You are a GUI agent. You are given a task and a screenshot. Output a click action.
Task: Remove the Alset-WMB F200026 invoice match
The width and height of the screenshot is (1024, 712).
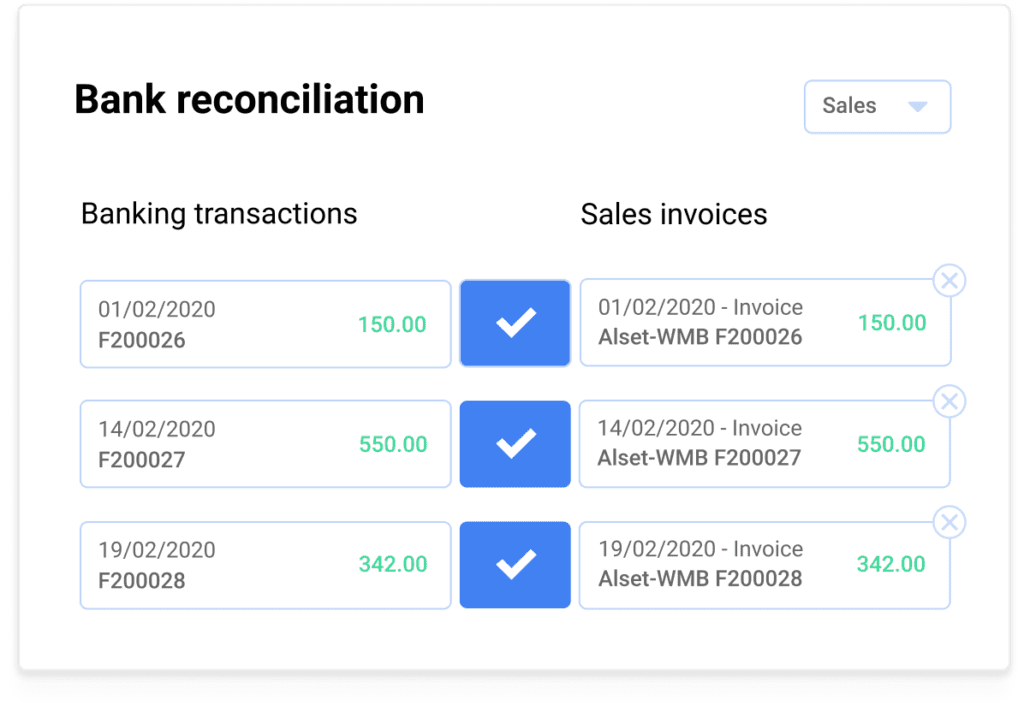949,281
